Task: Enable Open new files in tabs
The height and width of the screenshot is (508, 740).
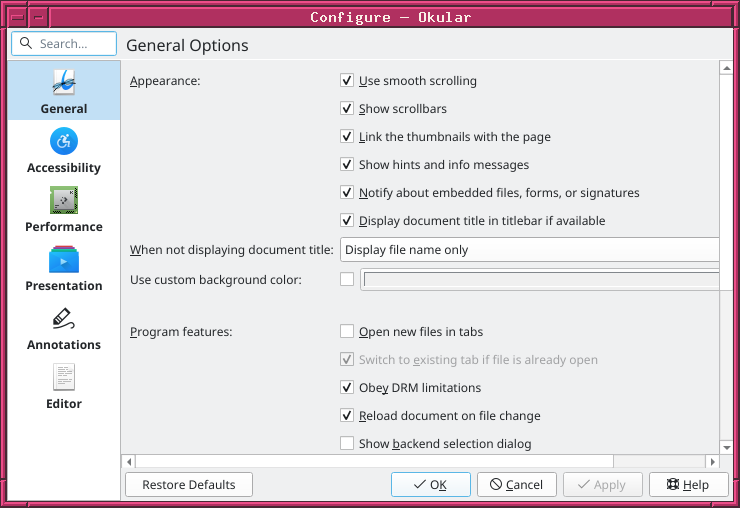Action: tap(347, 331)
